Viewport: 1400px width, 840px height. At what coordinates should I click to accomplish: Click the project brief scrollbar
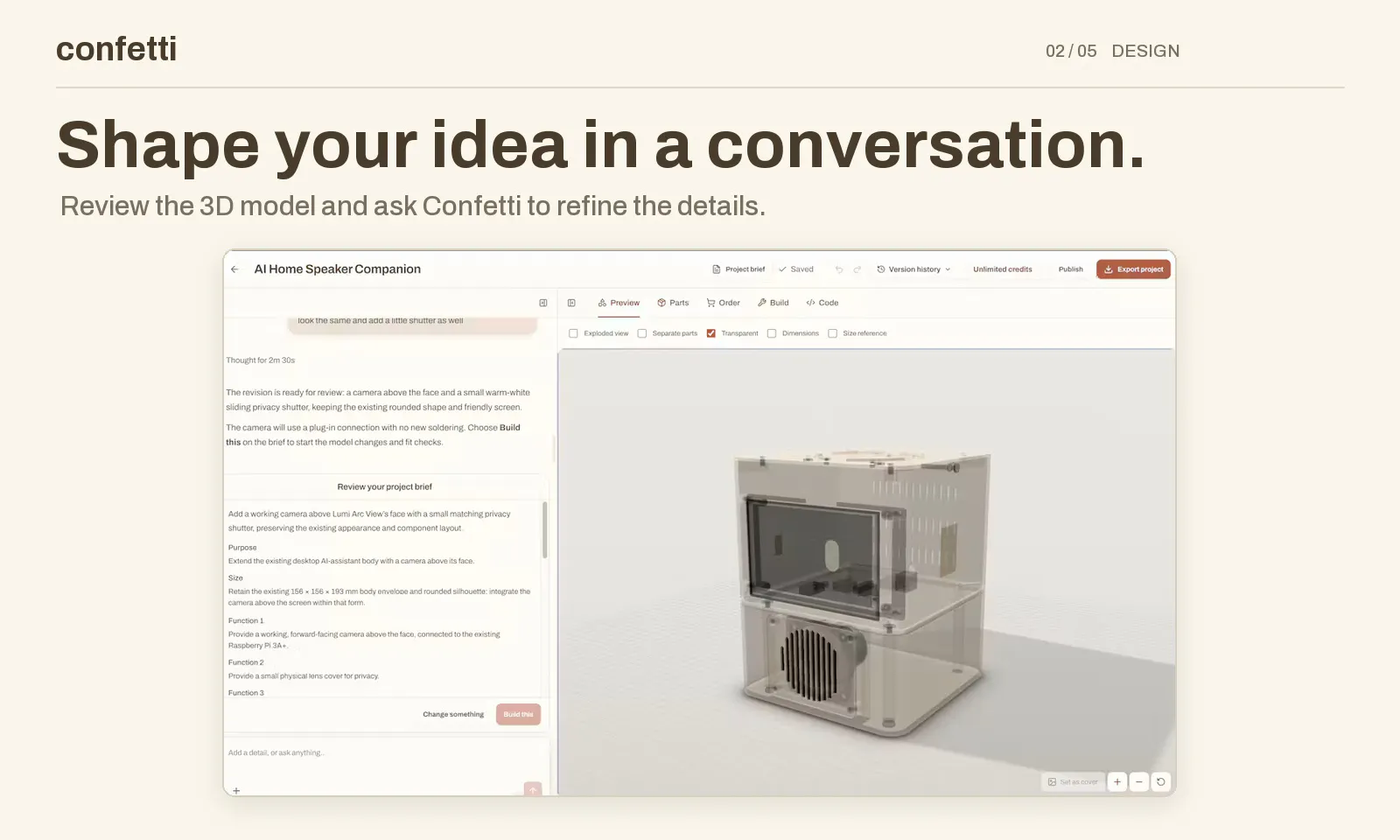coord(544,529)
